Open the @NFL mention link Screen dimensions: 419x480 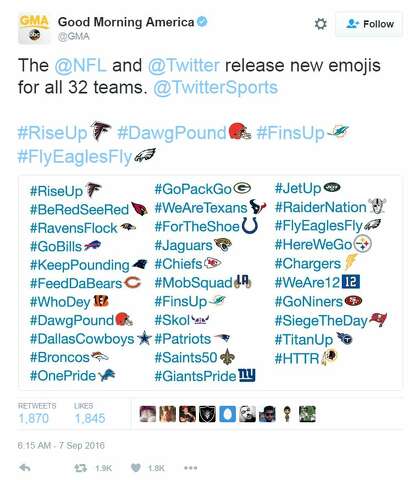(80, 65)
